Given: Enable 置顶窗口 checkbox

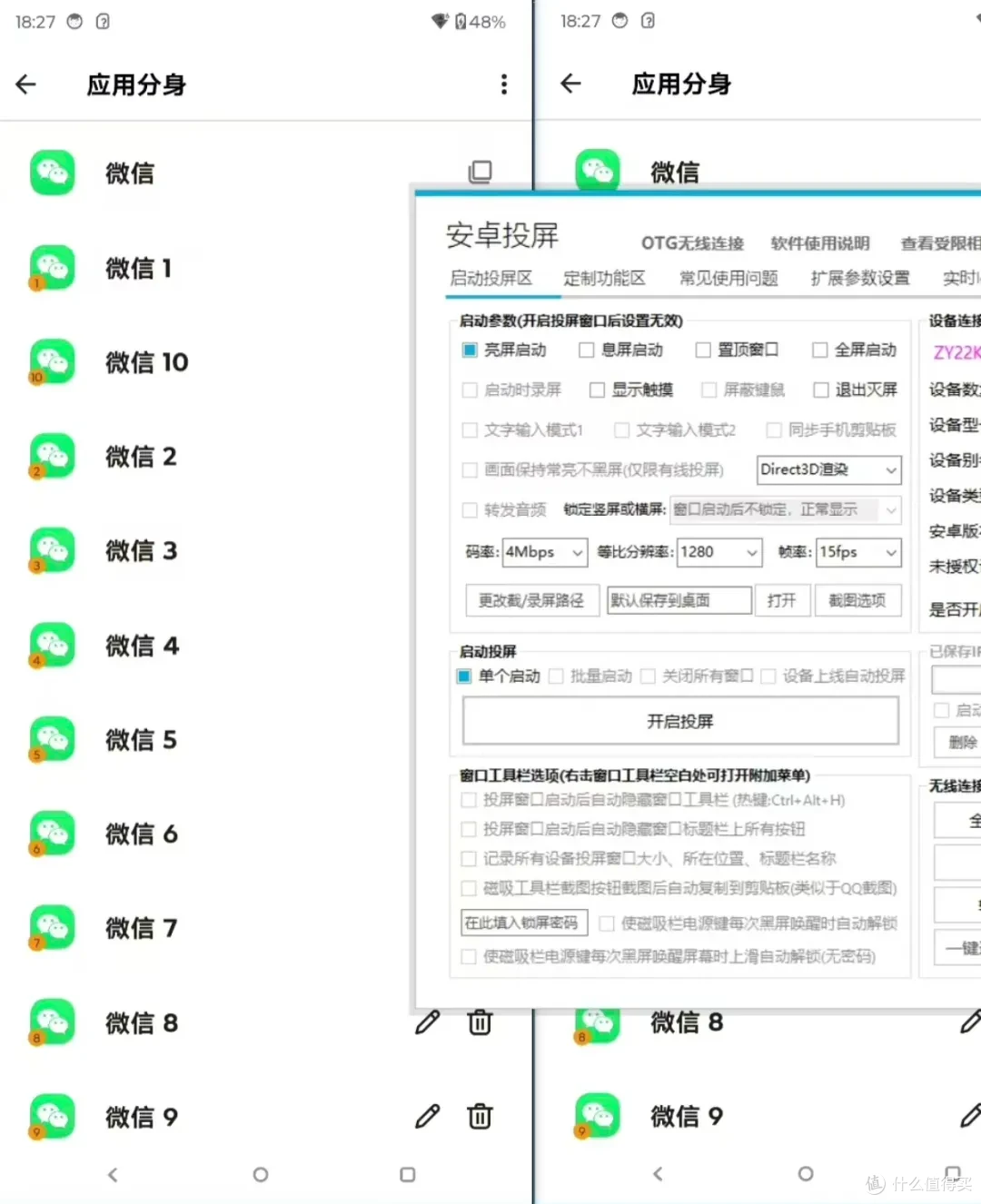Looking at the screenshot, I should pyautogui.click(x=703, y=350).
